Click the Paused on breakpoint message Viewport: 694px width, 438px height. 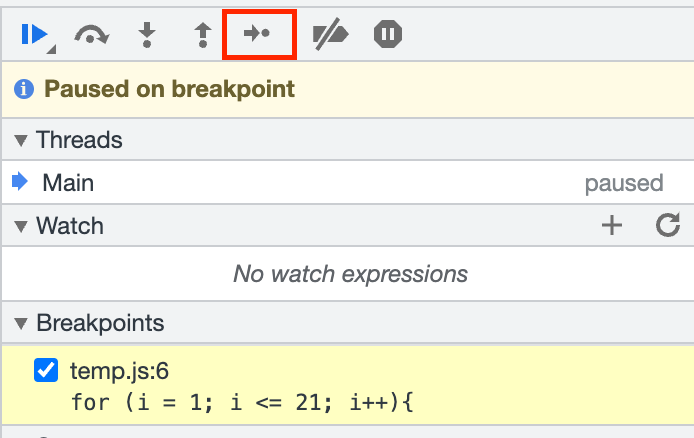click(x=170, y=89)
